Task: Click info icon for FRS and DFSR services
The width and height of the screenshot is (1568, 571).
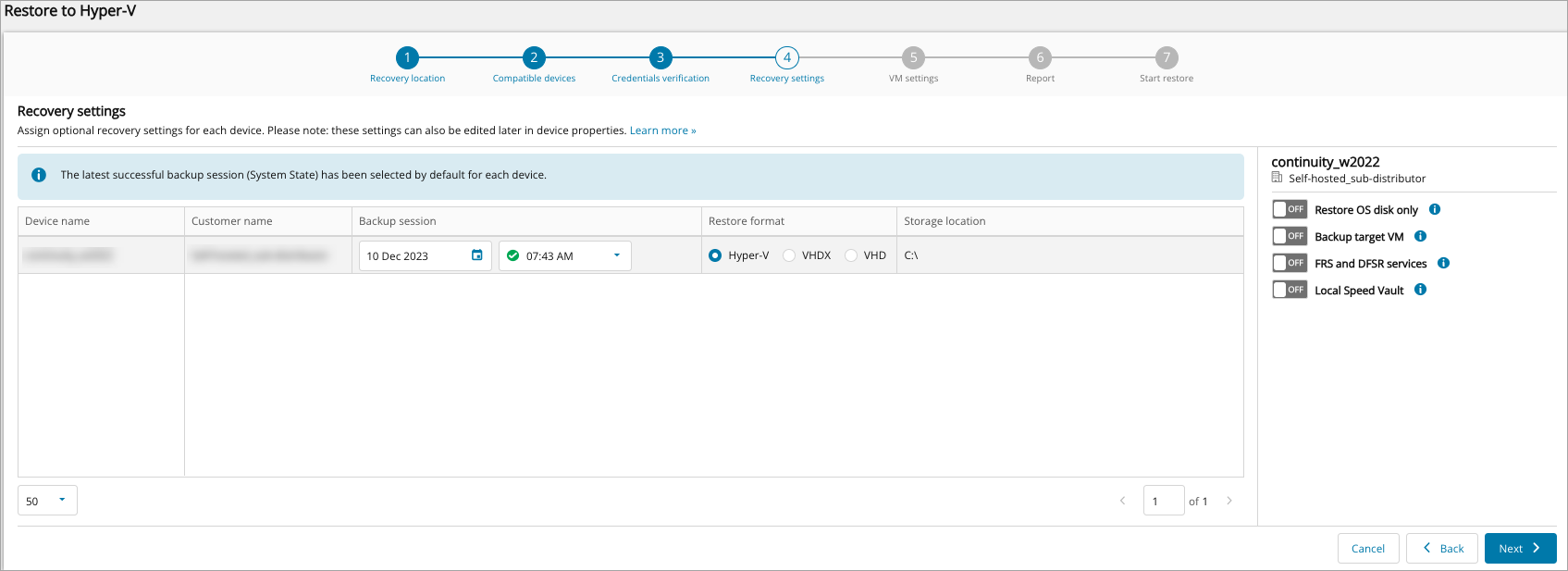Action: tap(1443, 264)
